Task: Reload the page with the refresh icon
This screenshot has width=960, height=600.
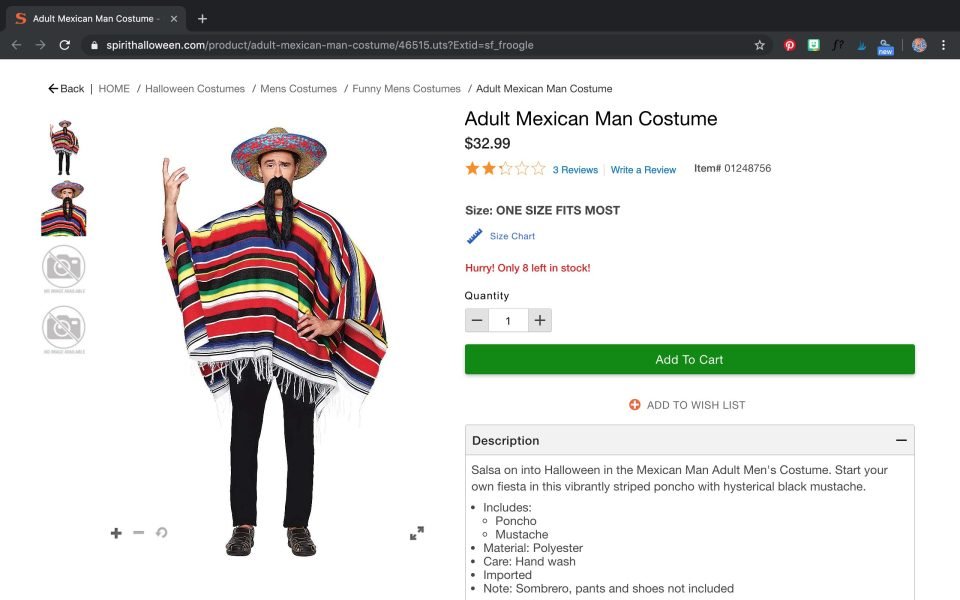Action: coord(65,45)
